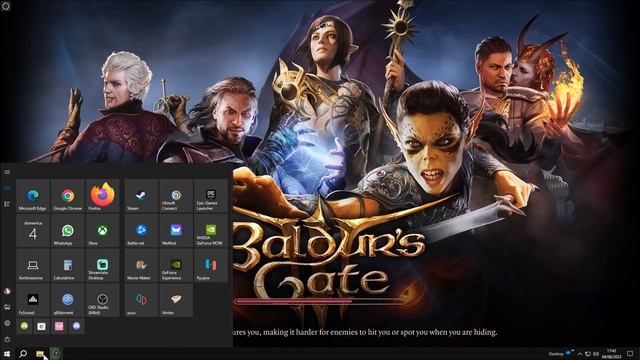Launch the WeMod tile
Screen dimensions: 640x360
(176, 231)
